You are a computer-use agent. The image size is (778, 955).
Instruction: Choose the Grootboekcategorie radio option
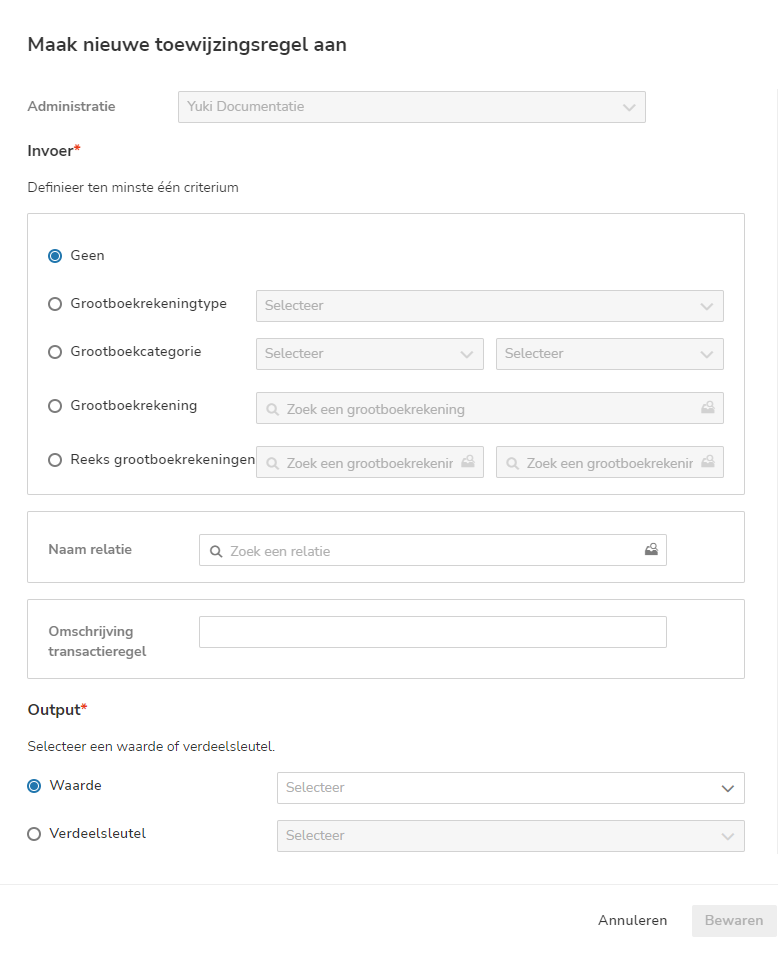55,352
